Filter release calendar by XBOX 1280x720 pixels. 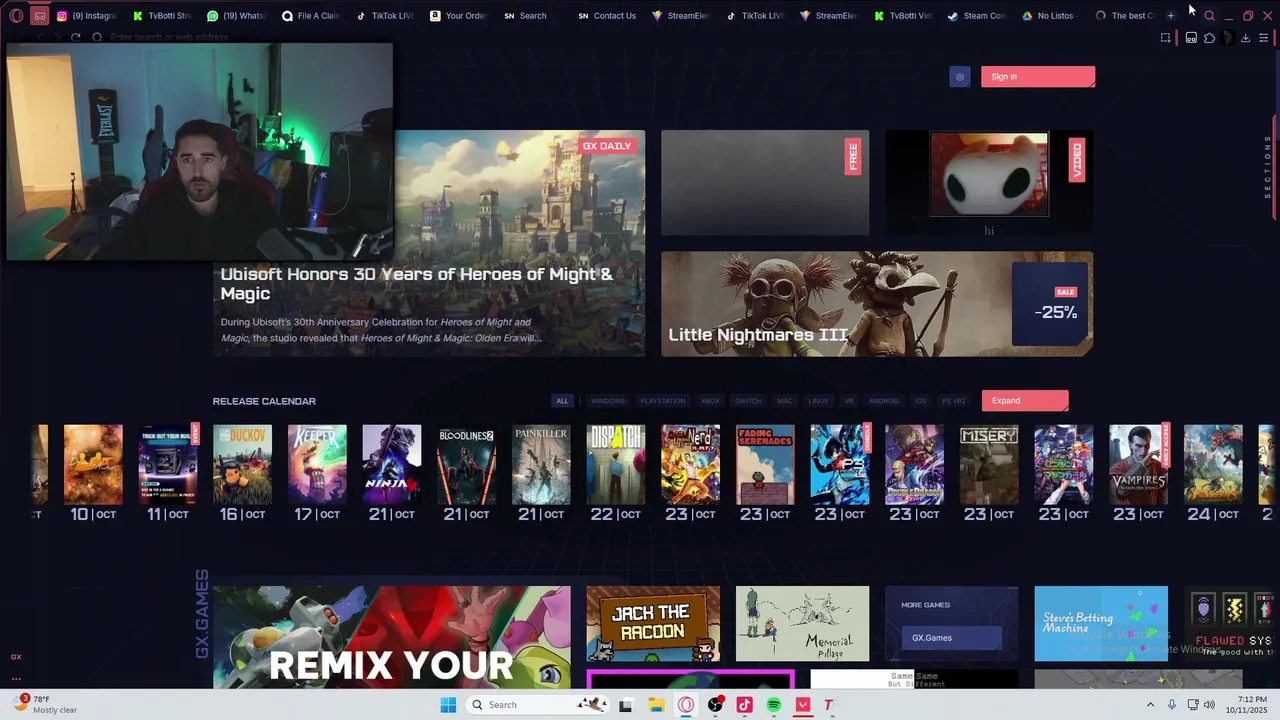tap(710, 401)
